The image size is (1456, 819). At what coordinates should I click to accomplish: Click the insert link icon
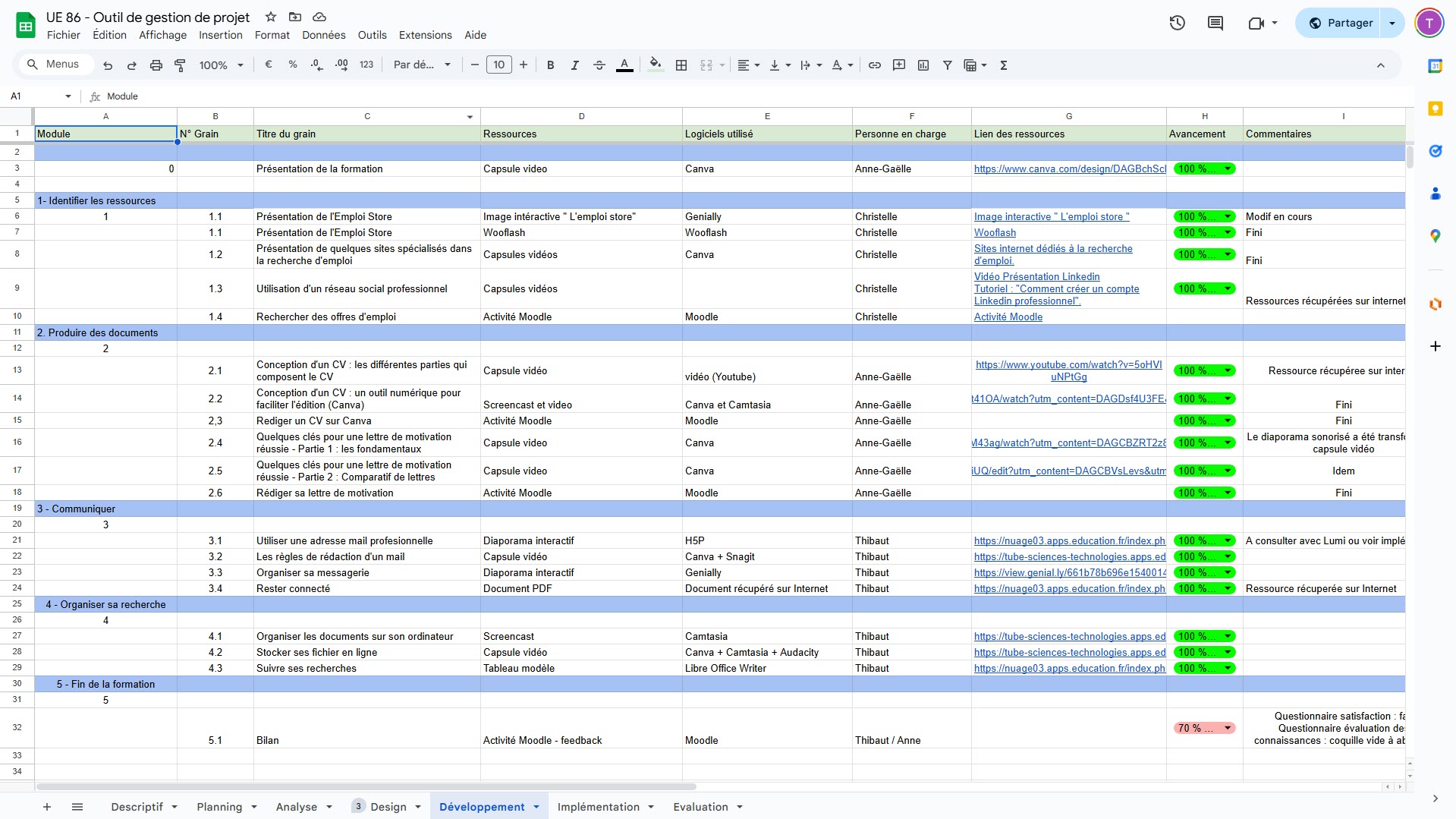pyautogui.click(x=874, y=65)
